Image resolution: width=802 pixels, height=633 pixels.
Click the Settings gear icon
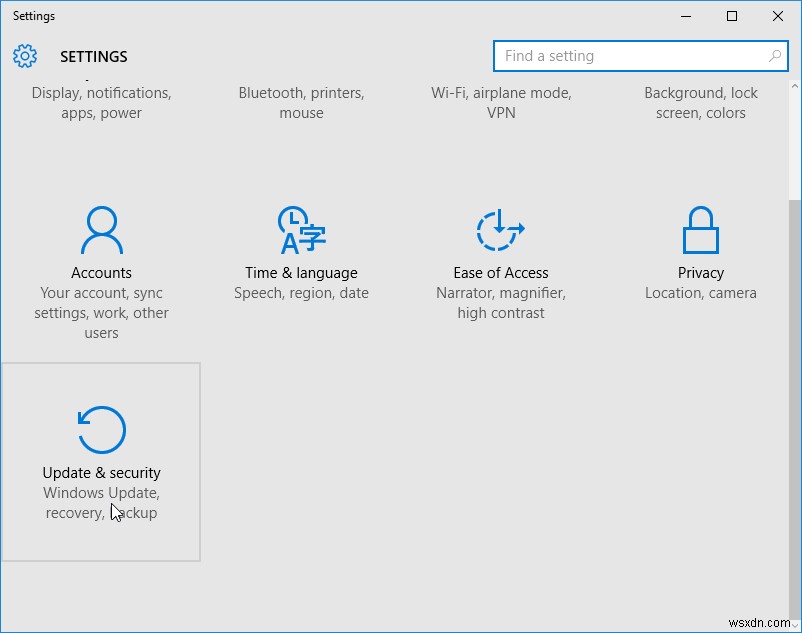coord(24,56)
